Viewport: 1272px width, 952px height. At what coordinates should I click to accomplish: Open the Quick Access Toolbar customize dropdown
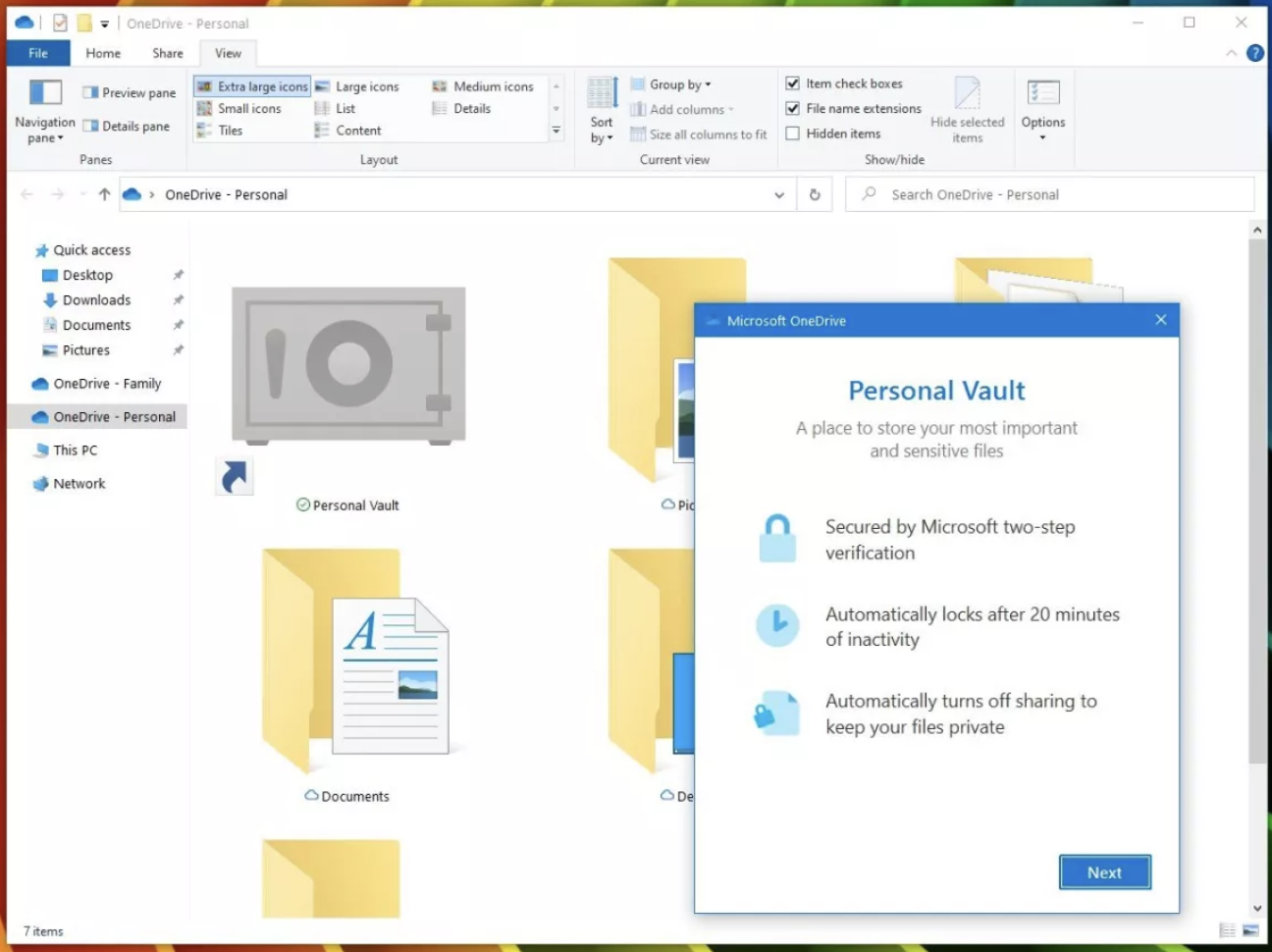pyautogui.click(x=104, y=24)
